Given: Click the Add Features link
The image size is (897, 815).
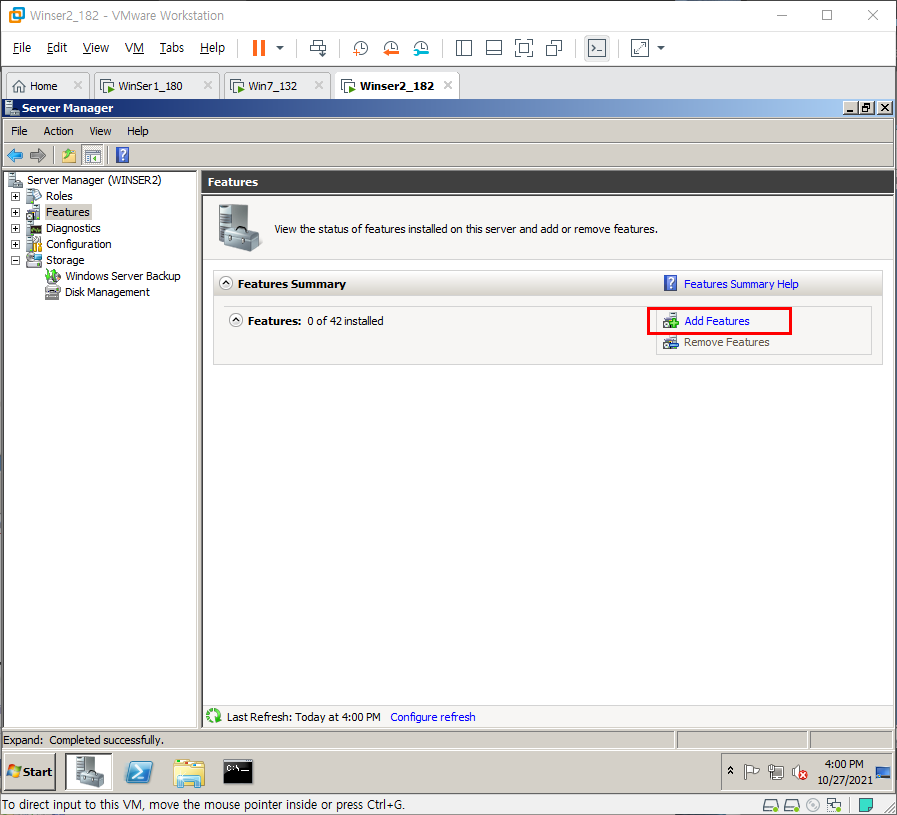Looking at the screenshot, I should (x=716, y=321).
